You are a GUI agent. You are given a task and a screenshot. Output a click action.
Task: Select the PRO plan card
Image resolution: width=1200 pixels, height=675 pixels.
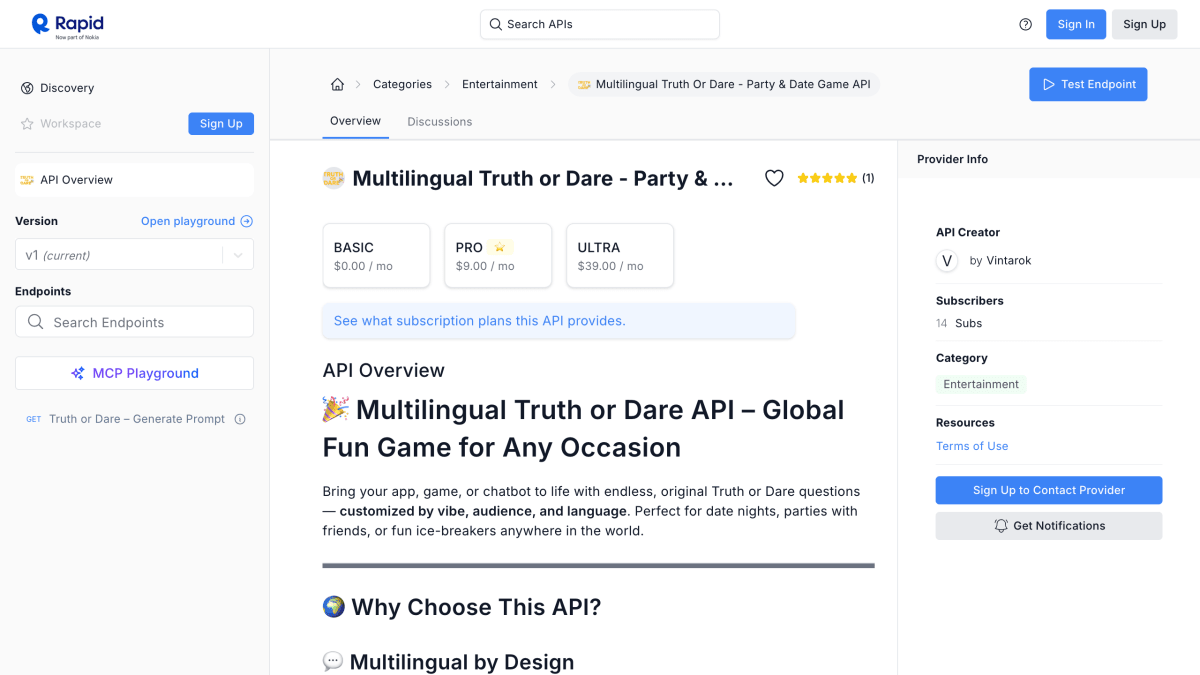coord(498,255)
